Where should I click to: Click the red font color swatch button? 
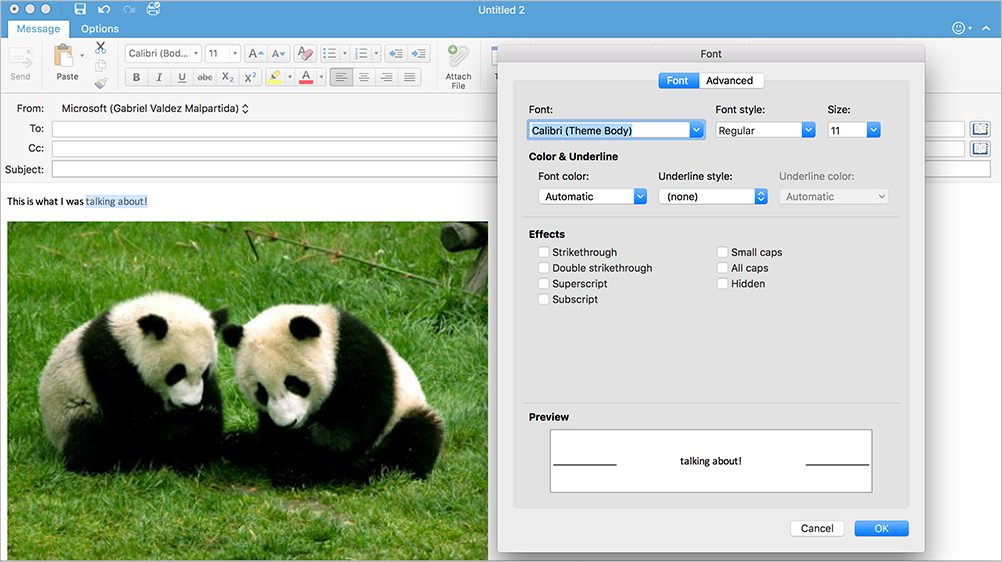(307, 77)
